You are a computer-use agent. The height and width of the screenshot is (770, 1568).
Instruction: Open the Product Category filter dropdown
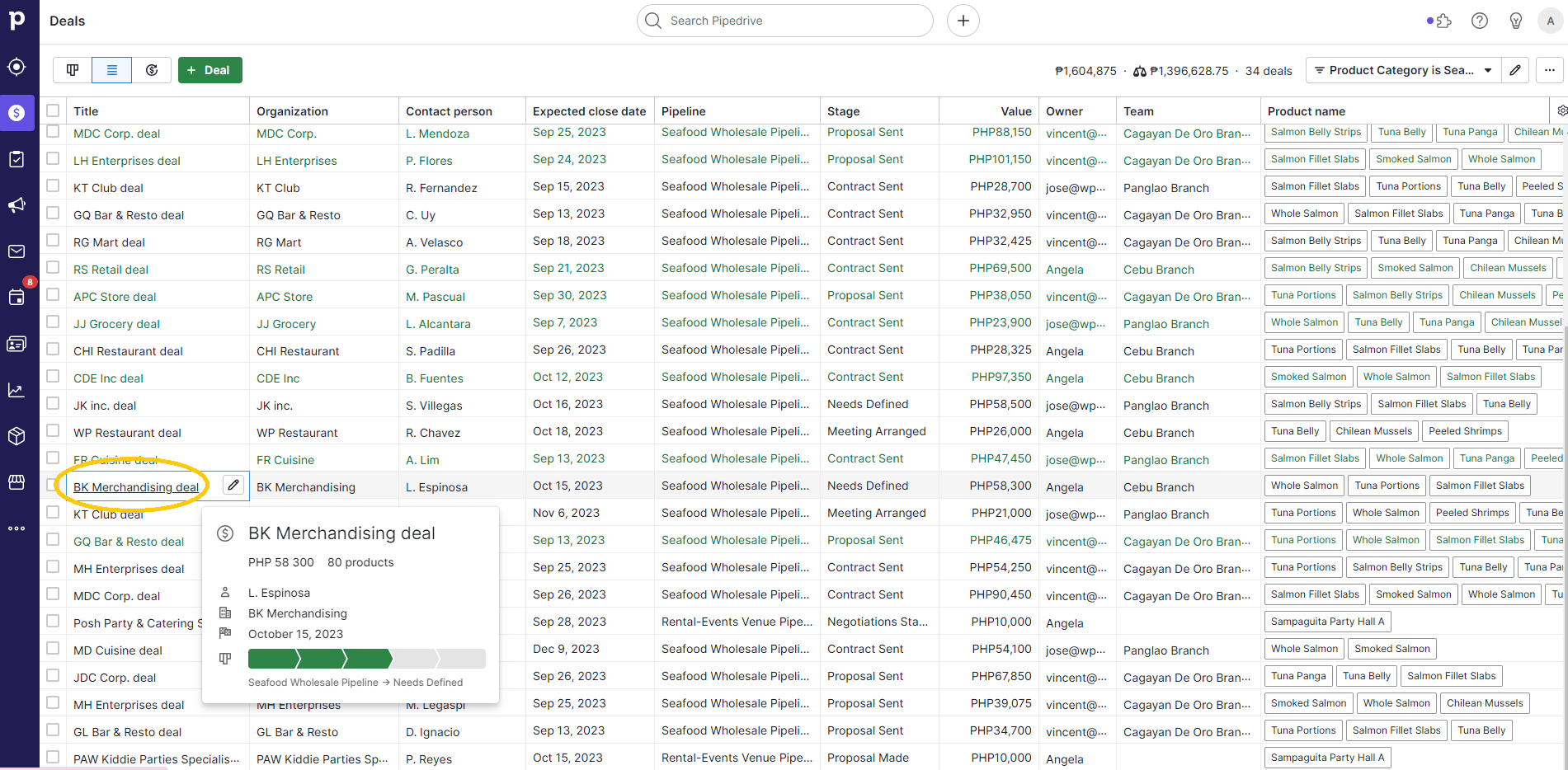pos(1403,70)
